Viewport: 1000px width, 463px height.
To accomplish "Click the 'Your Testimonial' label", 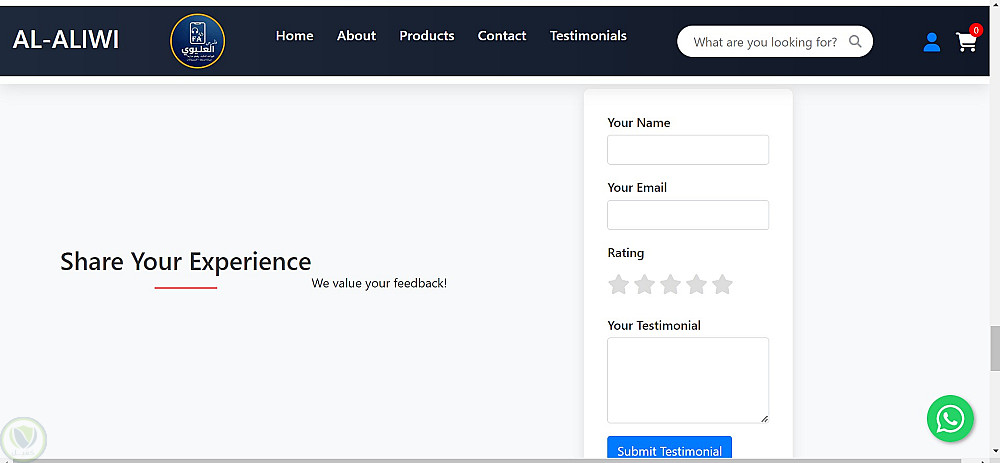I will click(654, 325).
